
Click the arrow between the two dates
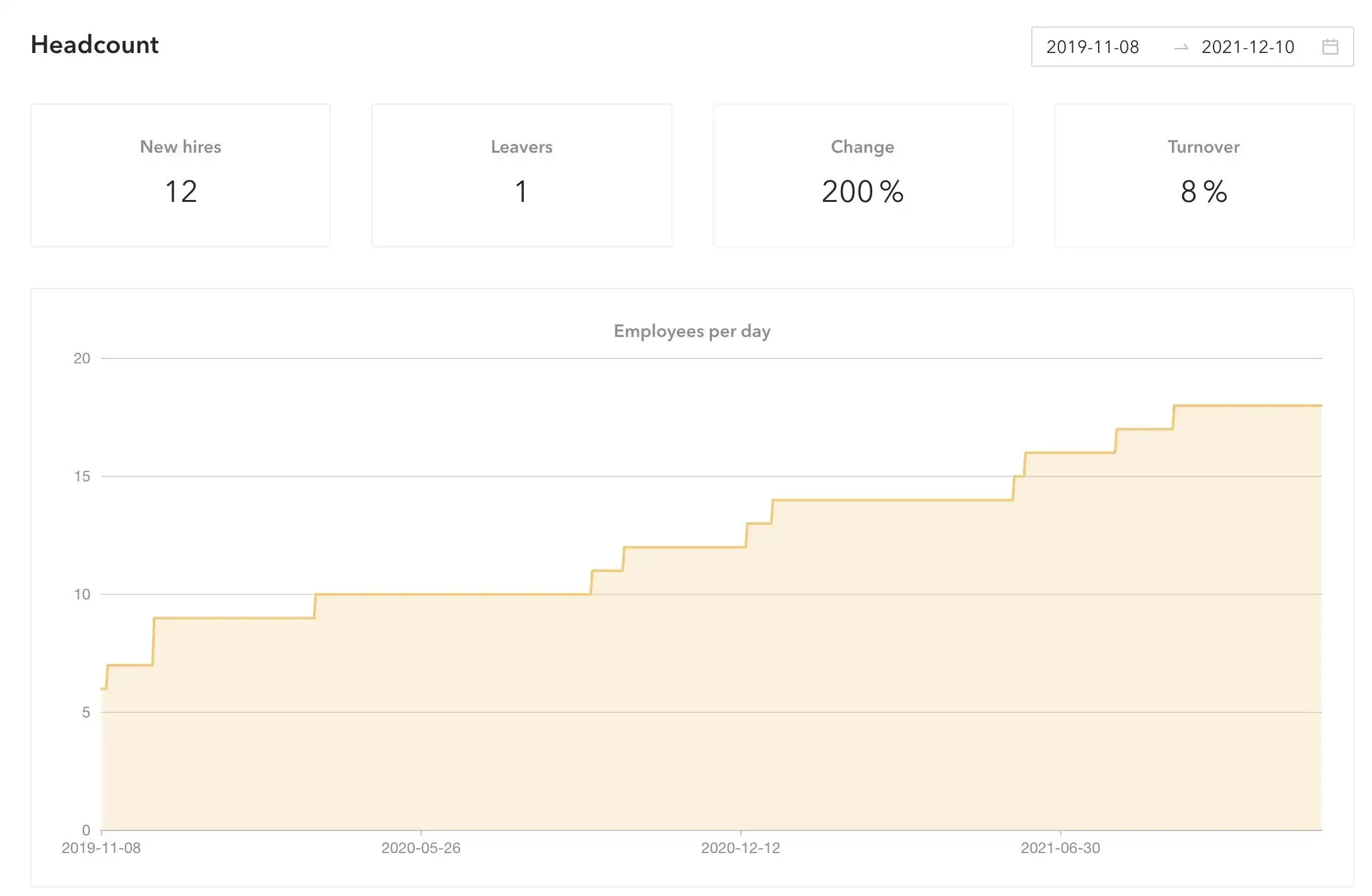pos(1181,47)
